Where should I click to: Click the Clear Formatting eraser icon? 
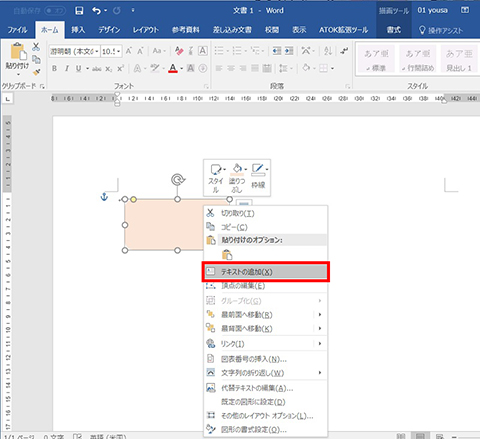(179, 51)
